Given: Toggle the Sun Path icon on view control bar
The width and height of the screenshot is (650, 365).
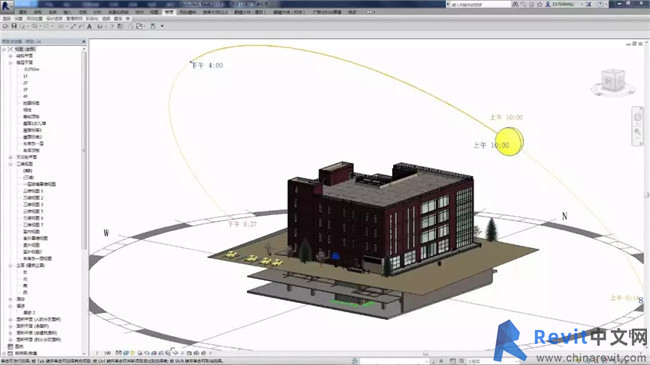Looking at the screenshot, I should 133,353.
